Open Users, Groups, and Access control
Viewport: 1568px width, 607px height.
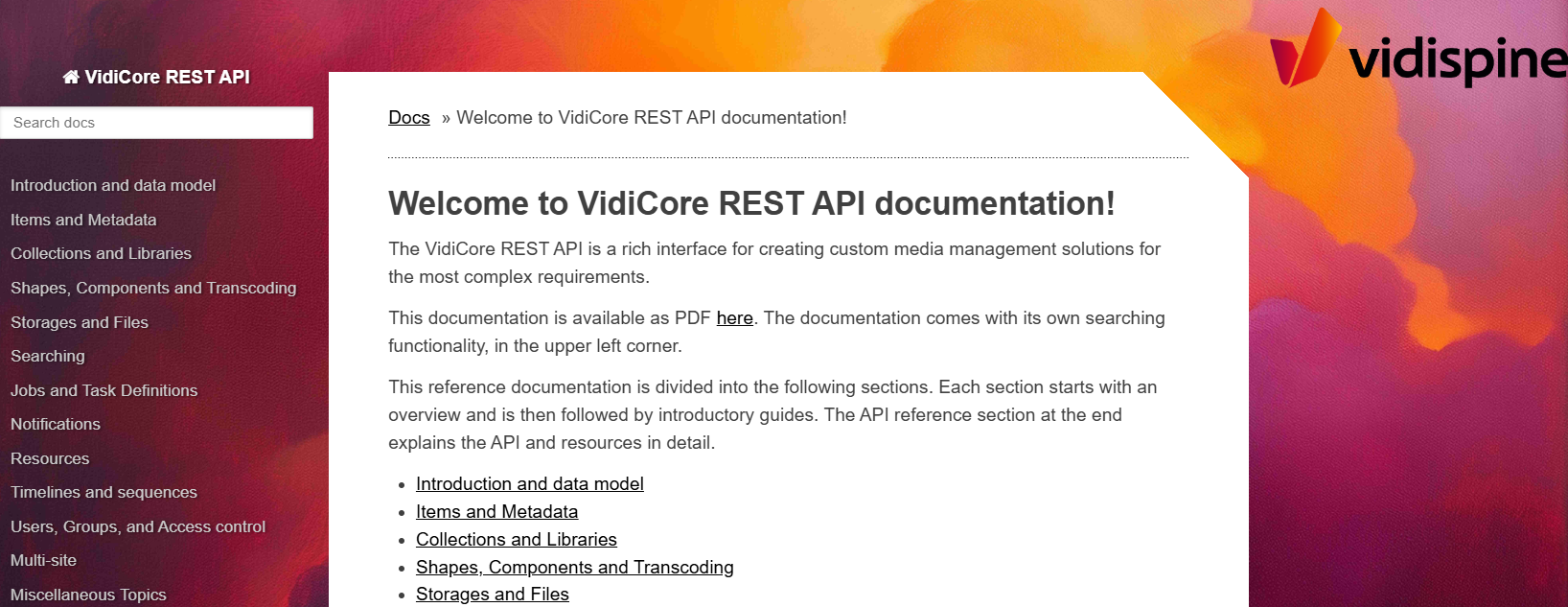click(x=138, y=526)
